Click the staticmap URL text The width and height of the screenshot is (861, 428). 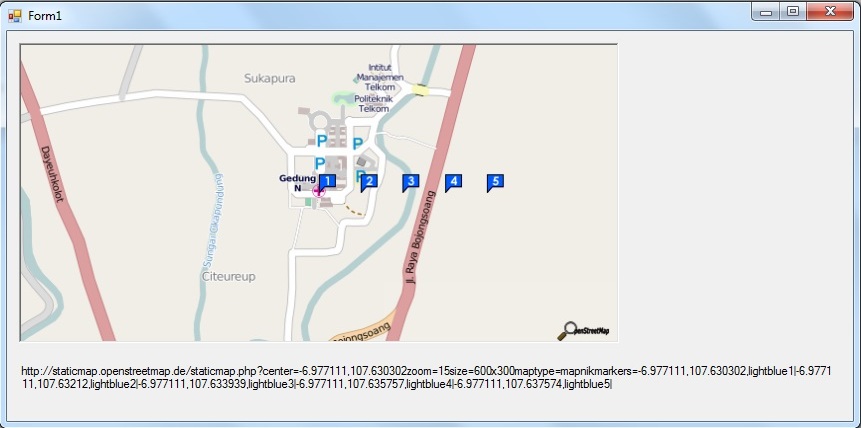pos(426,377)
